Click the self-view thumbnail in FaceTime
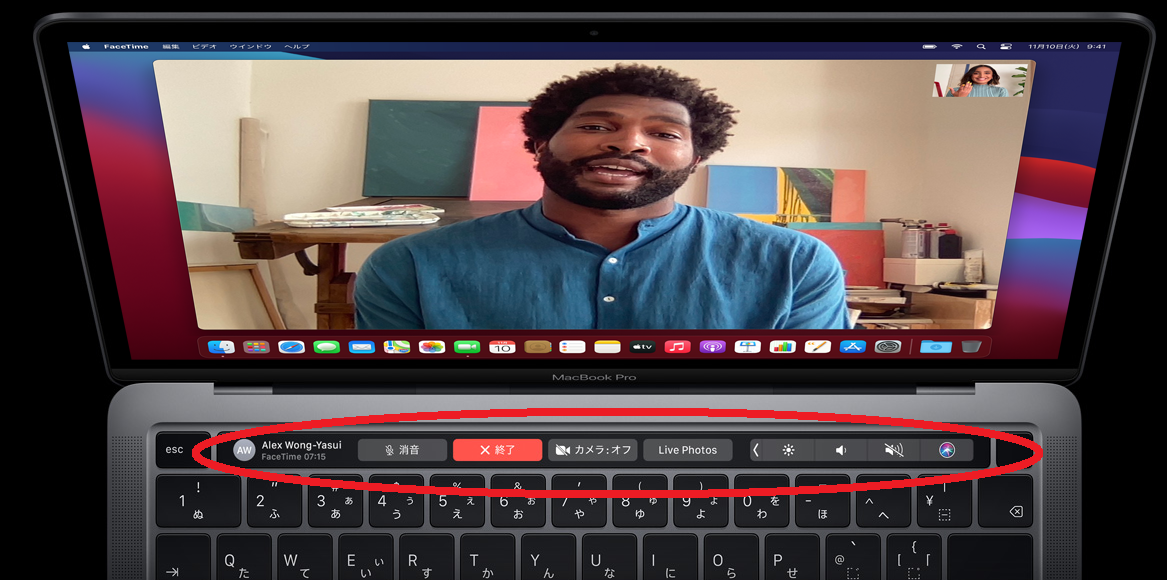The image size is (1167, 580). tap(980, 80)
